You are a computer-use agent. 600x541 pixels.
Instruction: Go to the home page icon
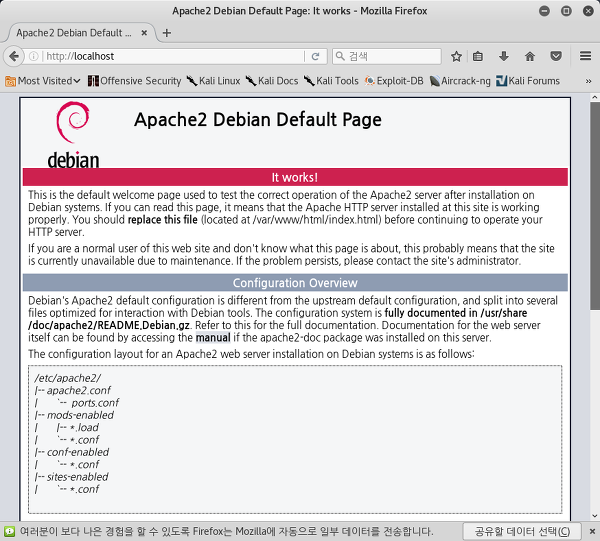tap(530, 57)
